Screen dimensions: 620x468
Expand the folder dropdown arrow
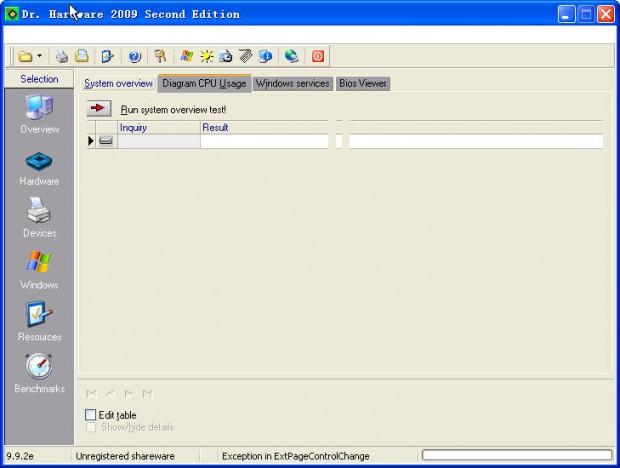40,56
